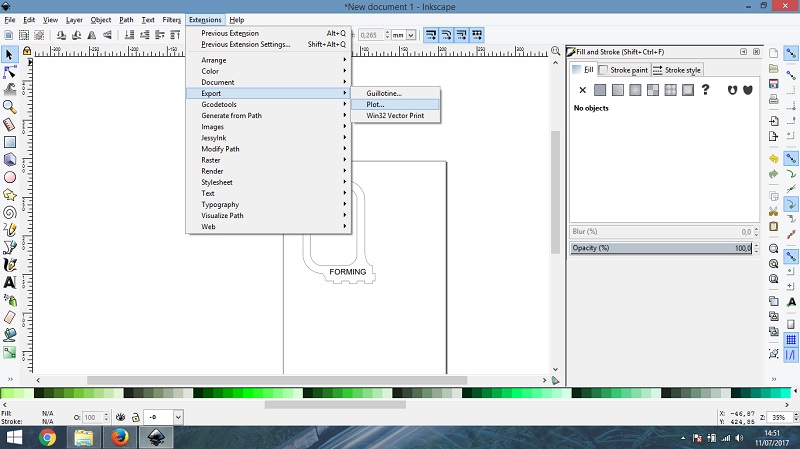Click the flat color fill icon
Image resolution: width=800 pixels, height=449 pixels.
tap(600, 90)
